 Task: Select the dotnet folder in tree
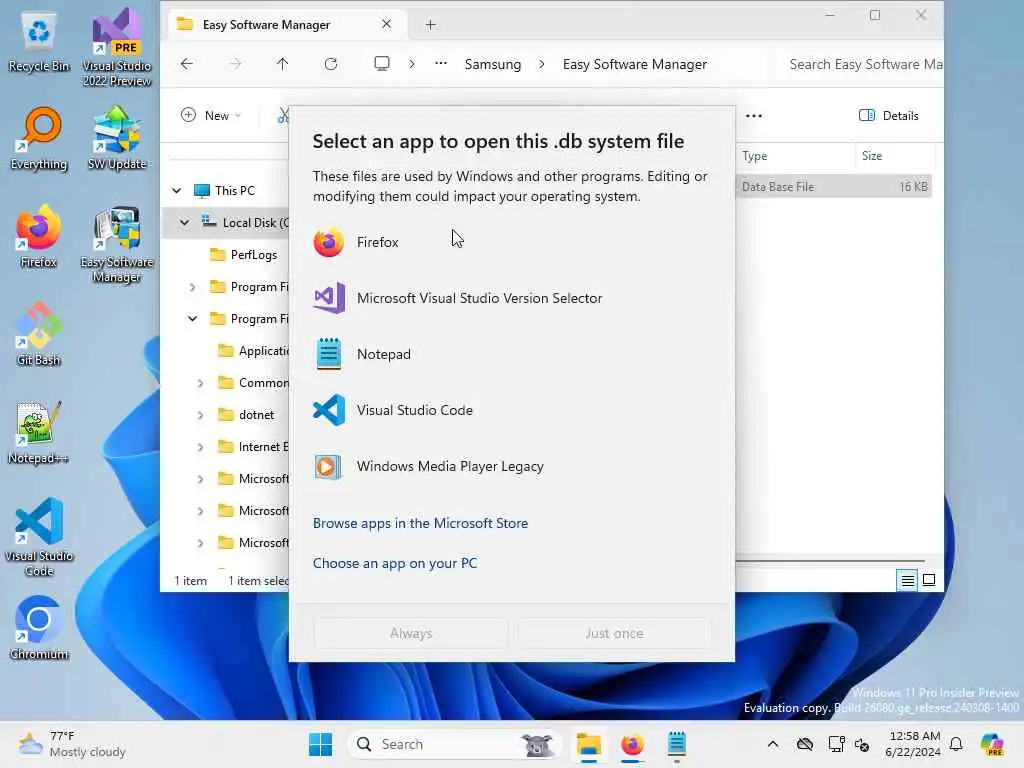point(256,415)
